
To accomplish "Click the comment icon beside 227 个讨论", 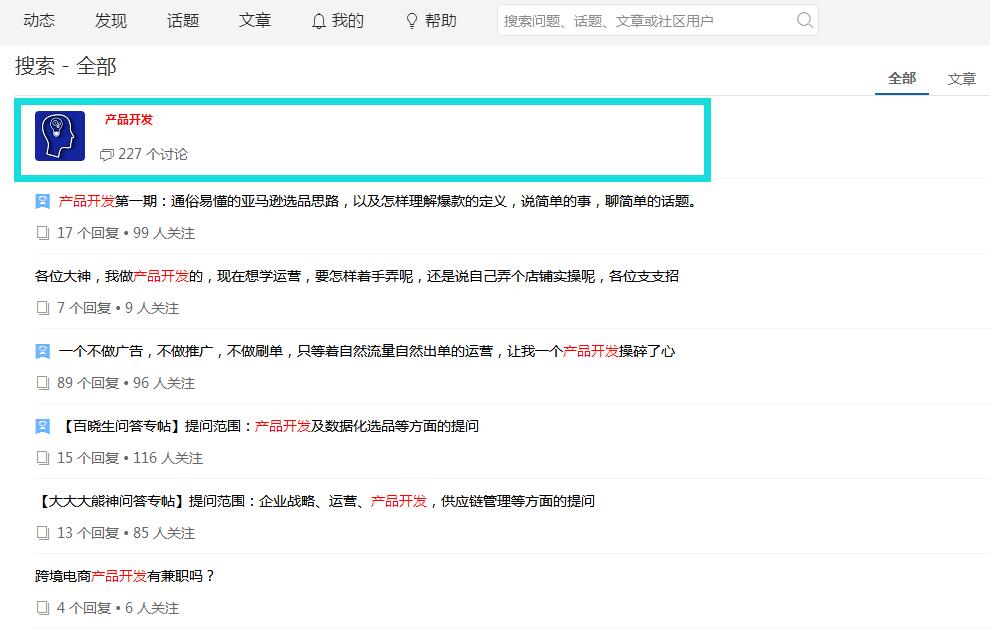I will (107, 155).
